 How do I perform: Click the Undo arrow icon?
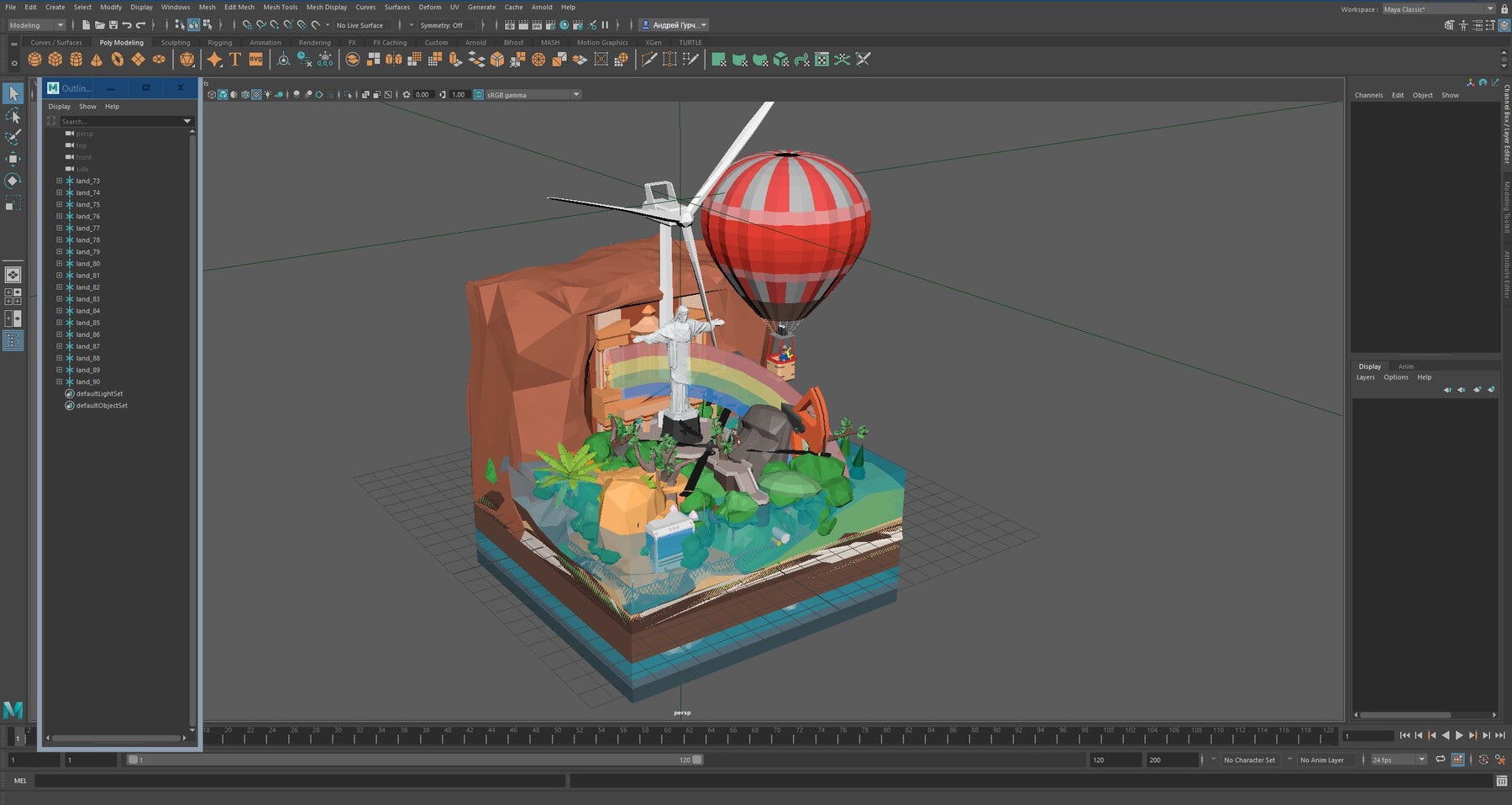click(x=127, y=25)
